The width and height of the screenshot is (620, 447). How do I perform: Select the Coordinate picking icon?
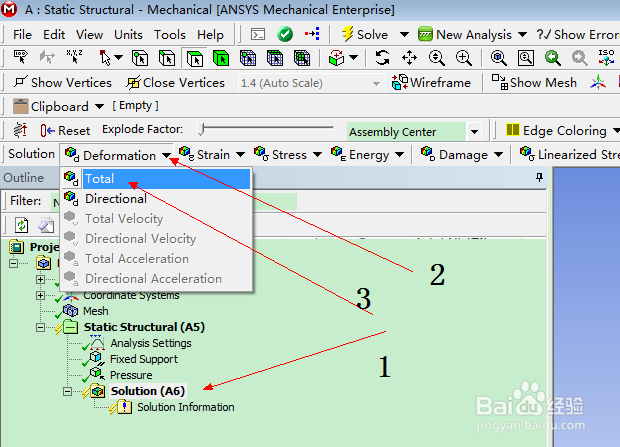(x=74, y=58)
